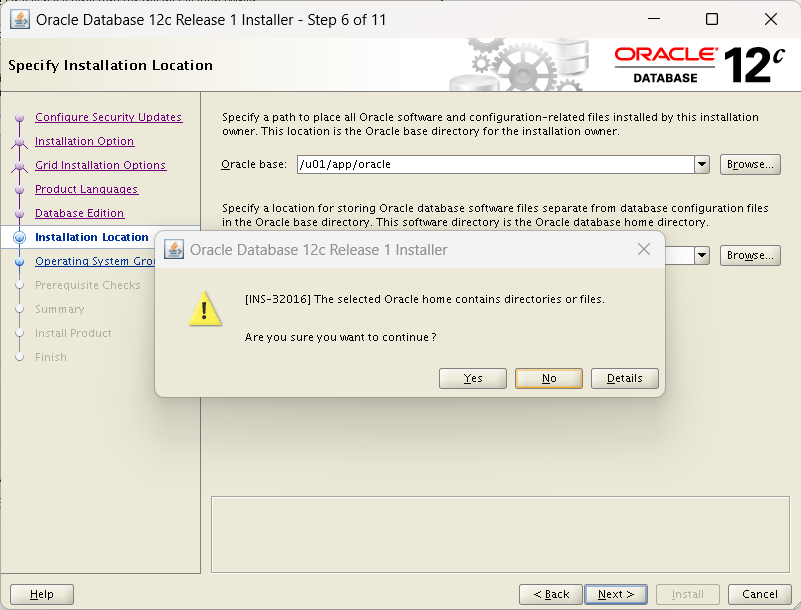Click the No button in warning dialog
Viewport: 801px width, 610px height.
point(549,378)
